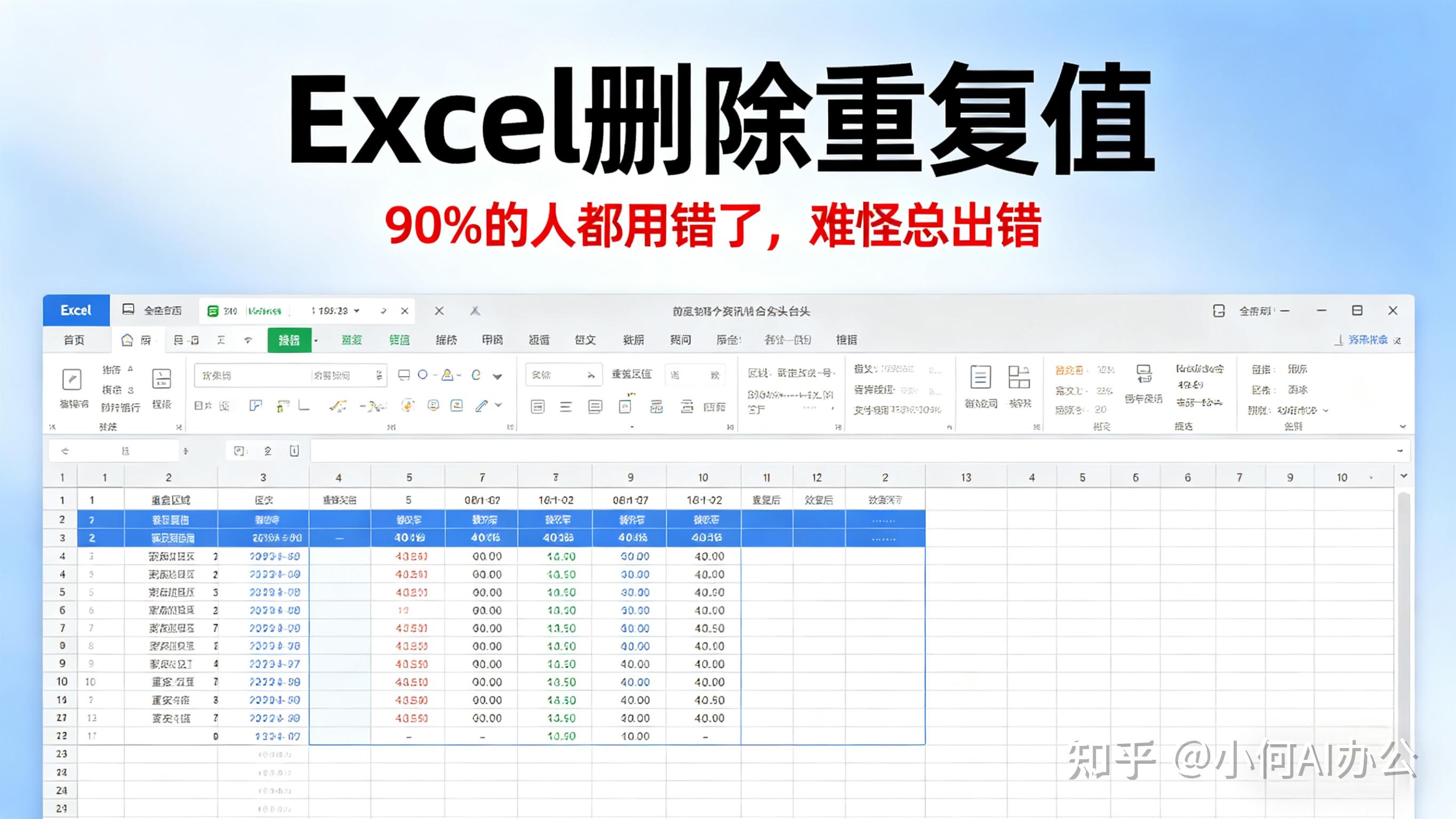Open the 首页 ribbon tab
Screen dimensions: 1456x819
pyautogui.click(x=74, y=340)
